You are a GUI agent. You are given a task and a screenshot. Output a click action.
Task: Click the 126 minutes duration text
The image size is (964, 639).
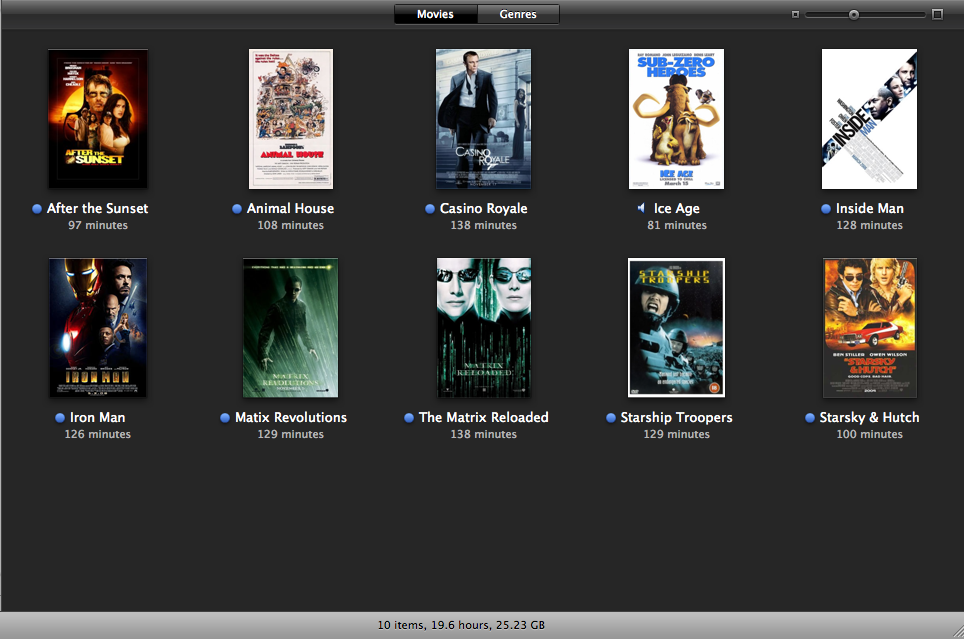[x=98, y=434]
